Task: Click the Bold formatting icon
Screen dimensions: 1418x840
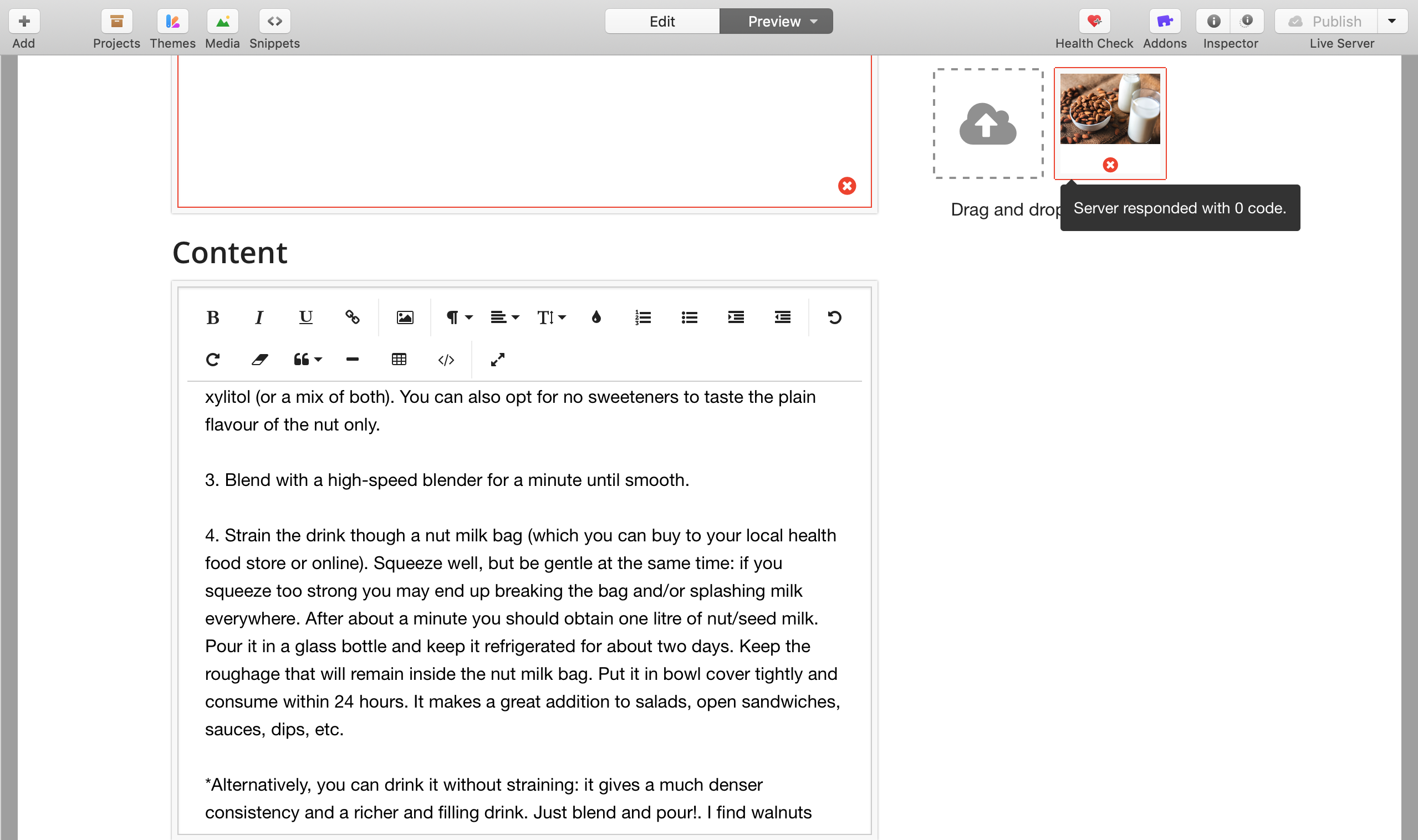Action: [212, 317]
